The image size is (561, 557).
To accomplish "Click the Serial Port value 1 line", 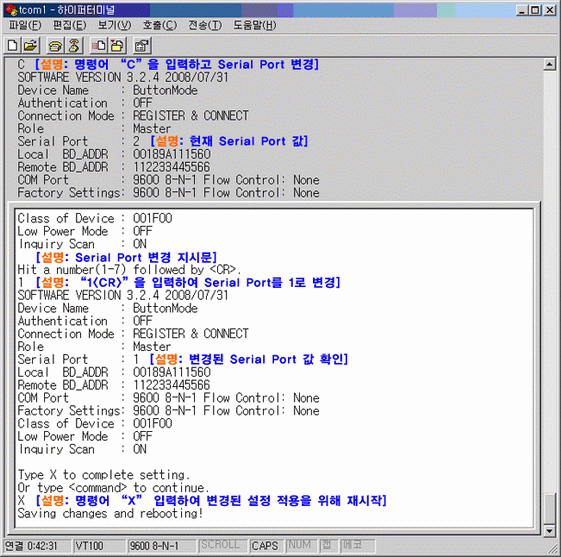I will pos(182,359).
